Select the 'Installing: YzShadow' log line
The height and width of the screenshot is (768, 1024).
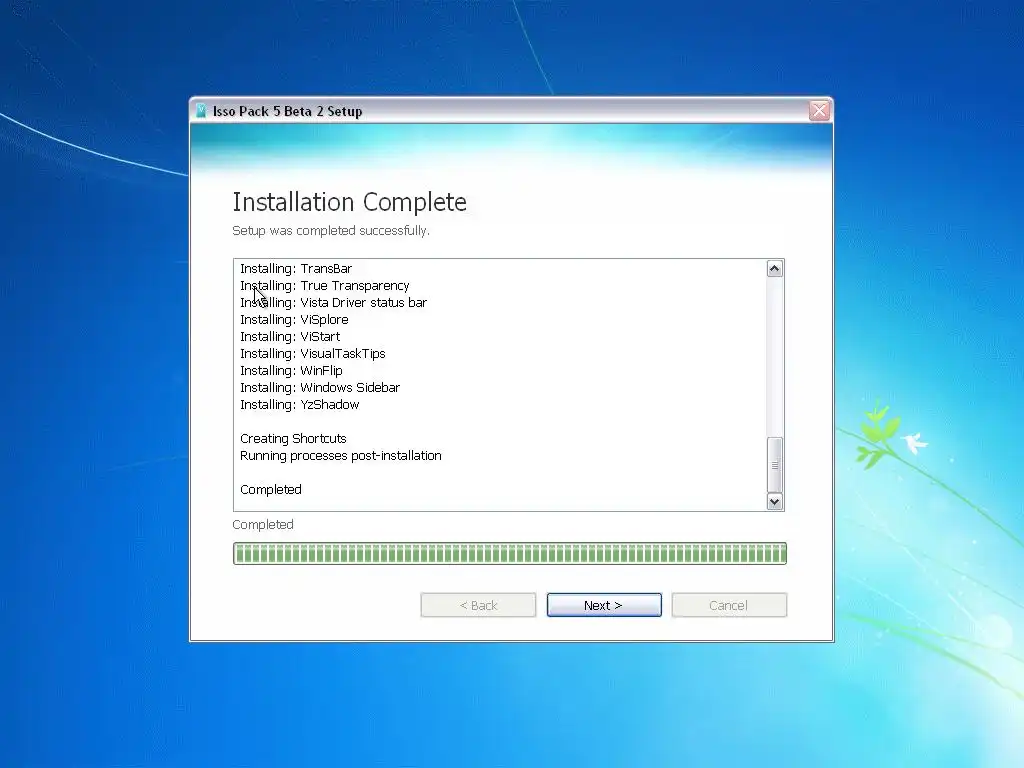tap(300, 404)
